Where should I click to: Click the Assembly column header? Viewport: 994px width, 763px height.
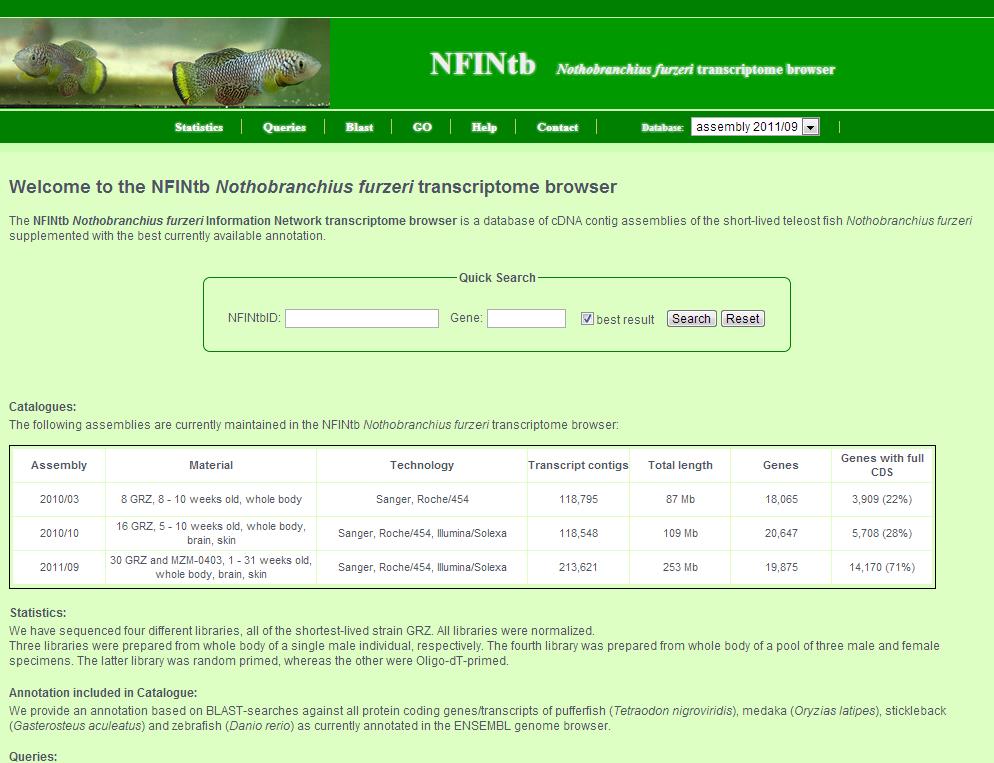click(x=59, y=465)
